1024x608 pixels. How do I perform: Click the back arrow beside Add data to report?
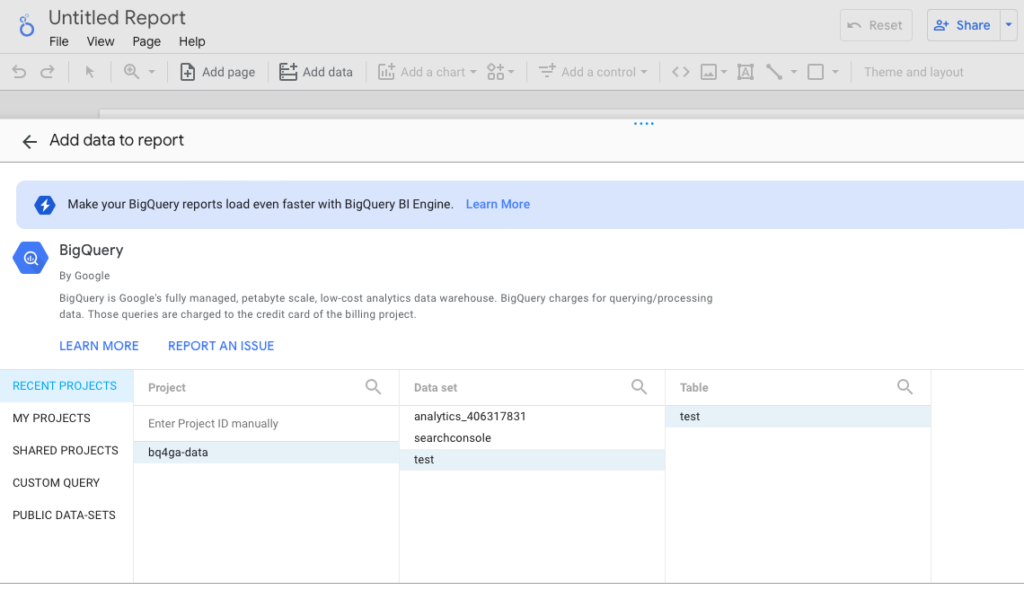pyautogui.click(x=29, y=141)
